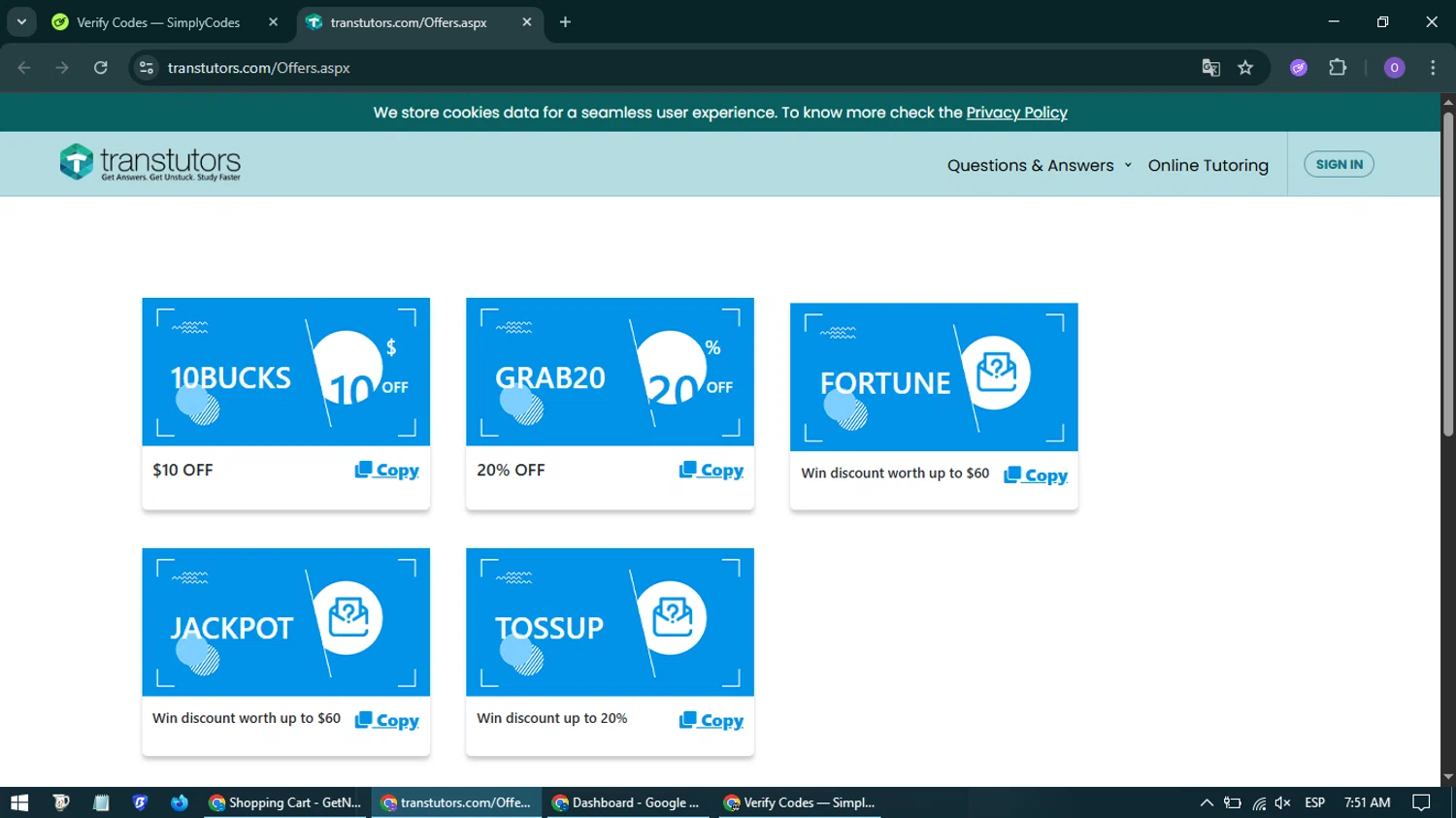Copy the JACKPOT coupon code
The width and height of the screenshot is (1456, 818).
click(386, 721)
